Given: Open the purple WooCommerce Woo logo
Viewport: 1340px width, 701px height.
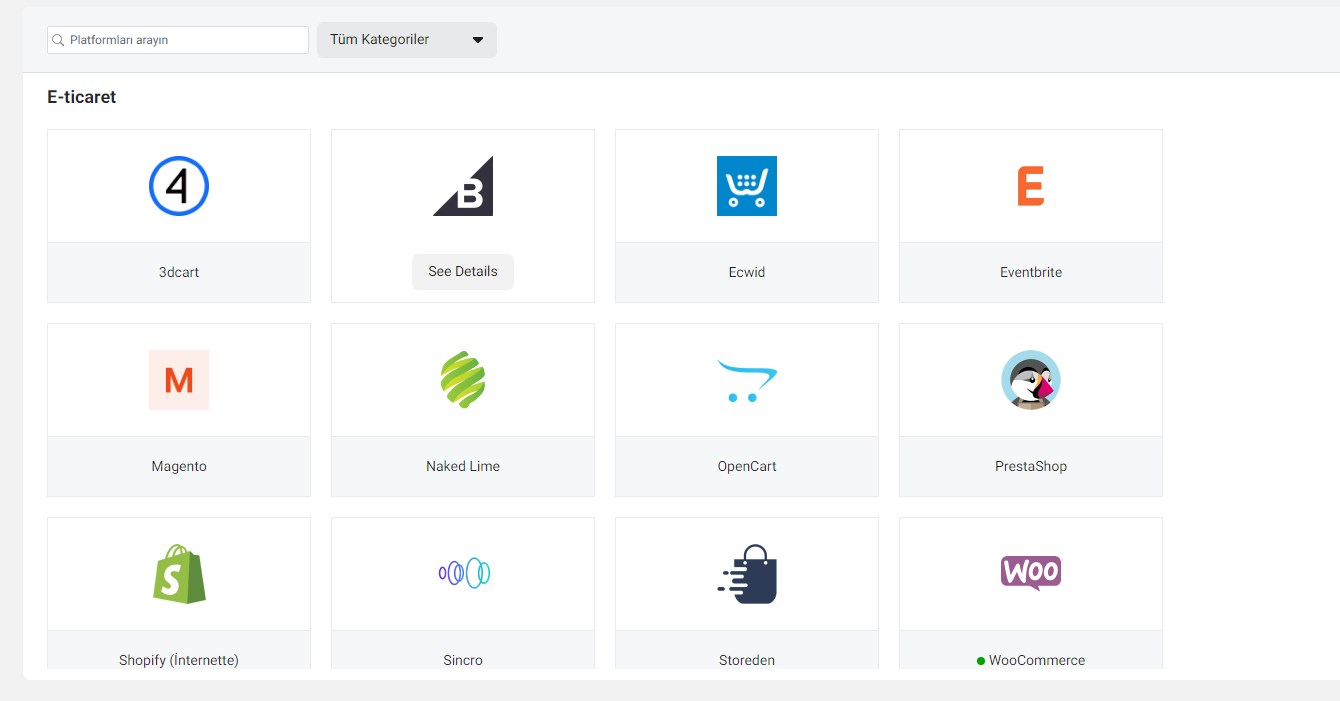Looking at the screenshot, I should coord(1031,573).
